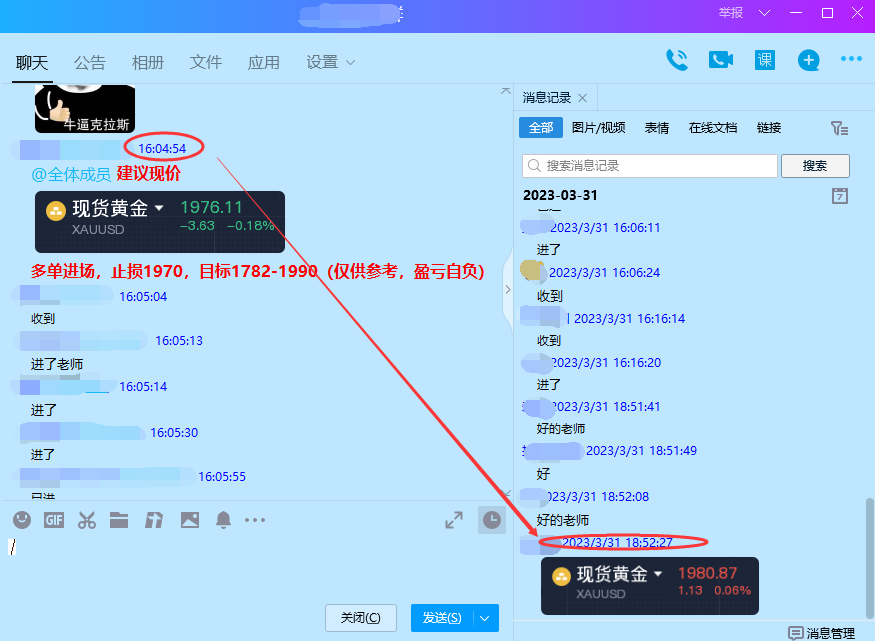Open the 现货黄金 1976.11 quote image
875x641 pixels.
160,222
